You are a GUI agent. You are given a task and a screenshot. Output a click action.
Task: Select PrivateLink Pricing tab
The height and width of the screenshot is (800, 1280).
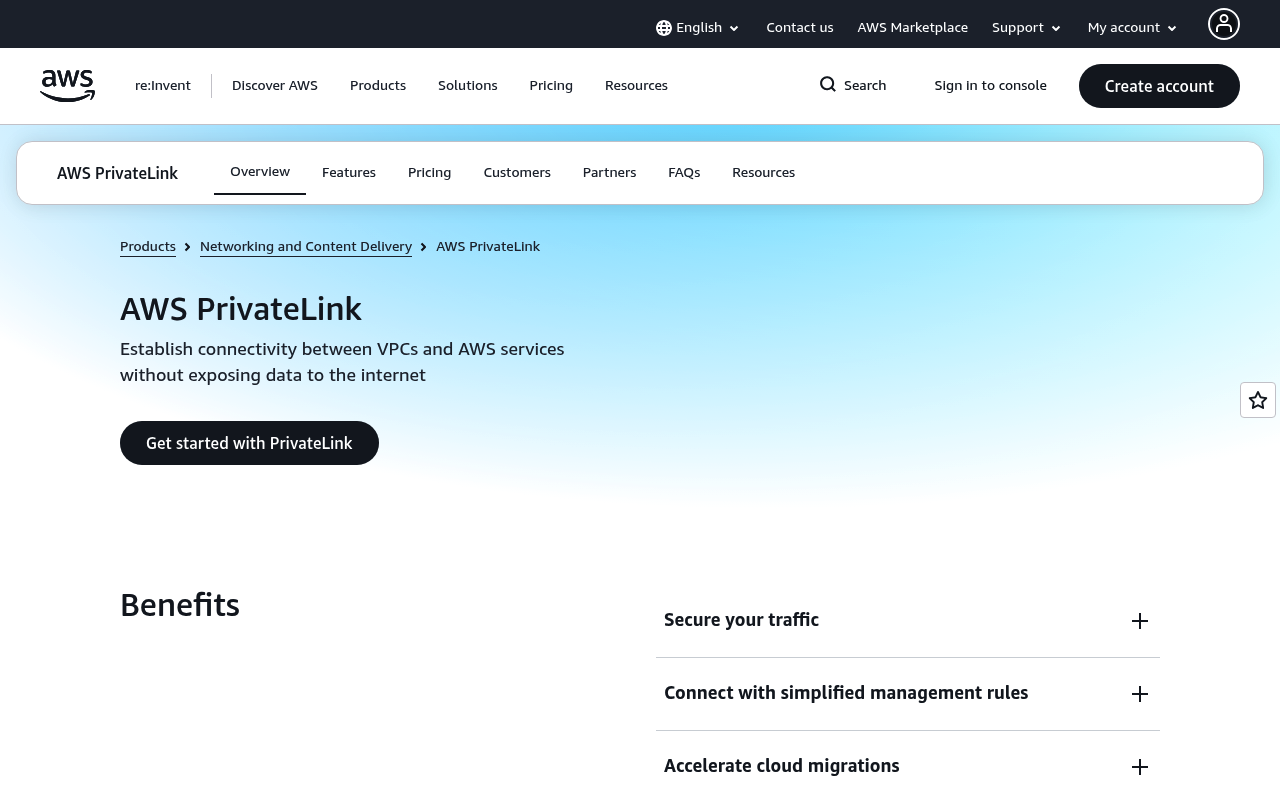point(430,173)
